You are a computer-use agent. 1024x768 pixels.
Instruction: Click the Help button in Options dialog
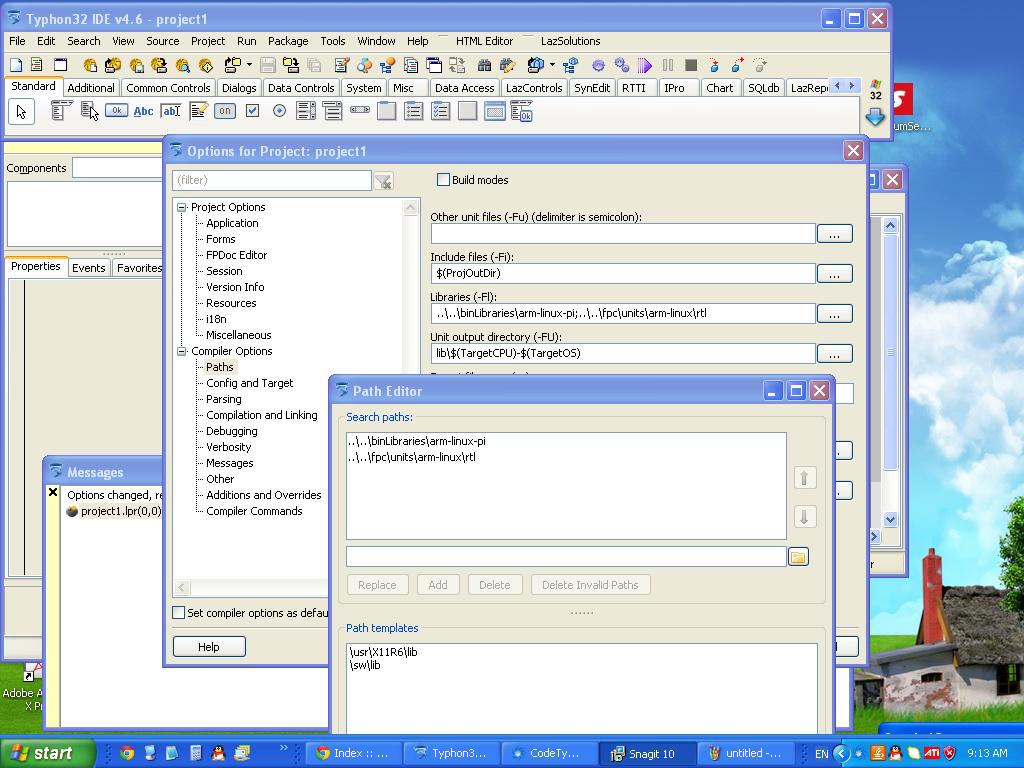(209, 647)
